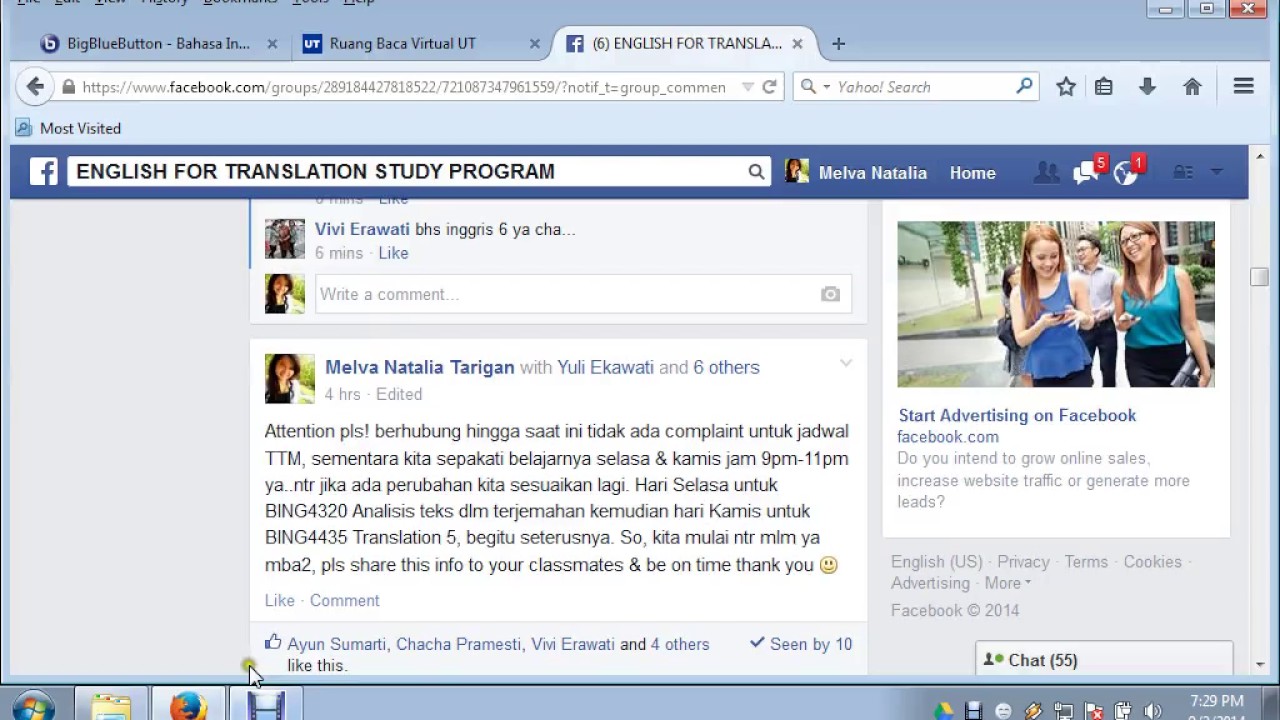
Task: Expand the More footer dropdown
Action: pos(1007,583)
